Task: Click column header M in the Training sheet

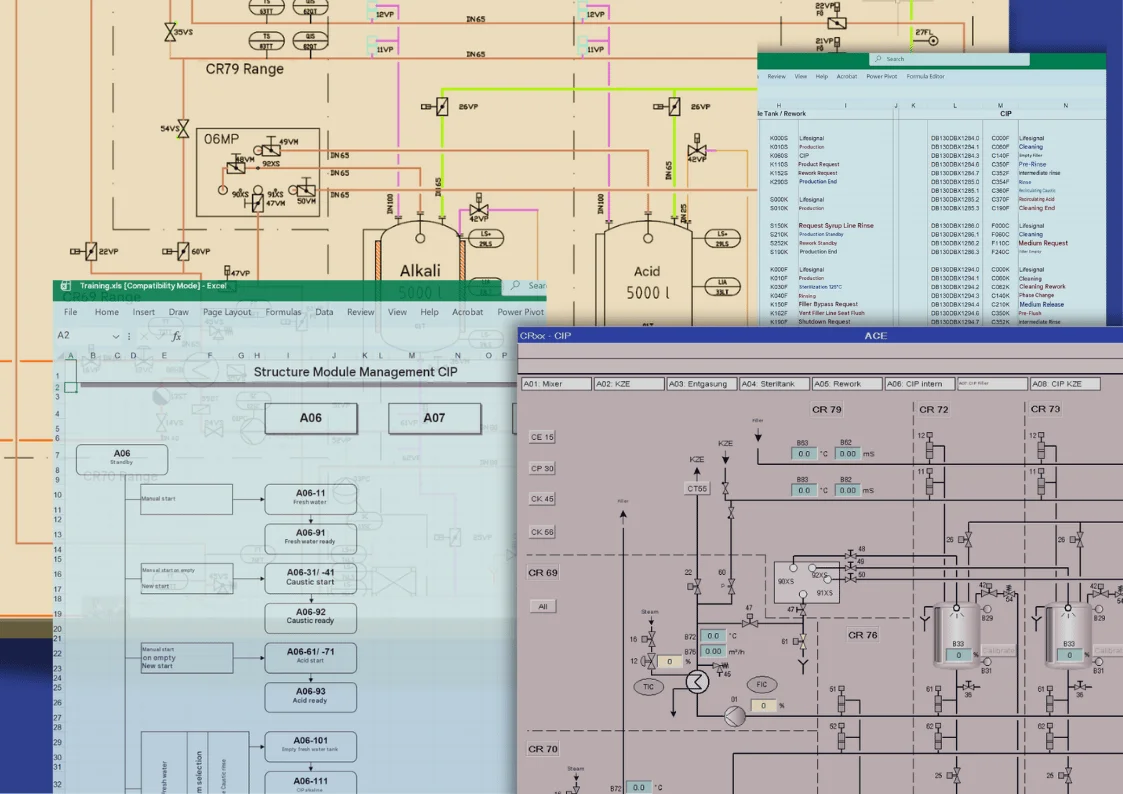Action: [x=411, y=355]
